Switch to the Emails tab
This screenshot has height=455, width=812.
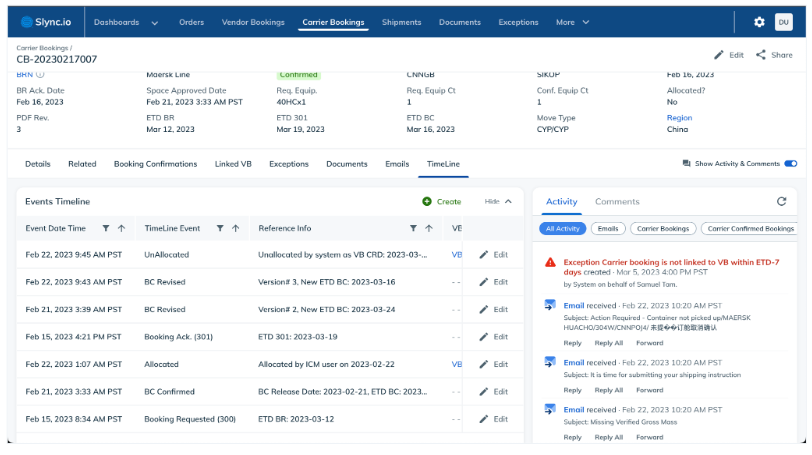click(397, 164)
